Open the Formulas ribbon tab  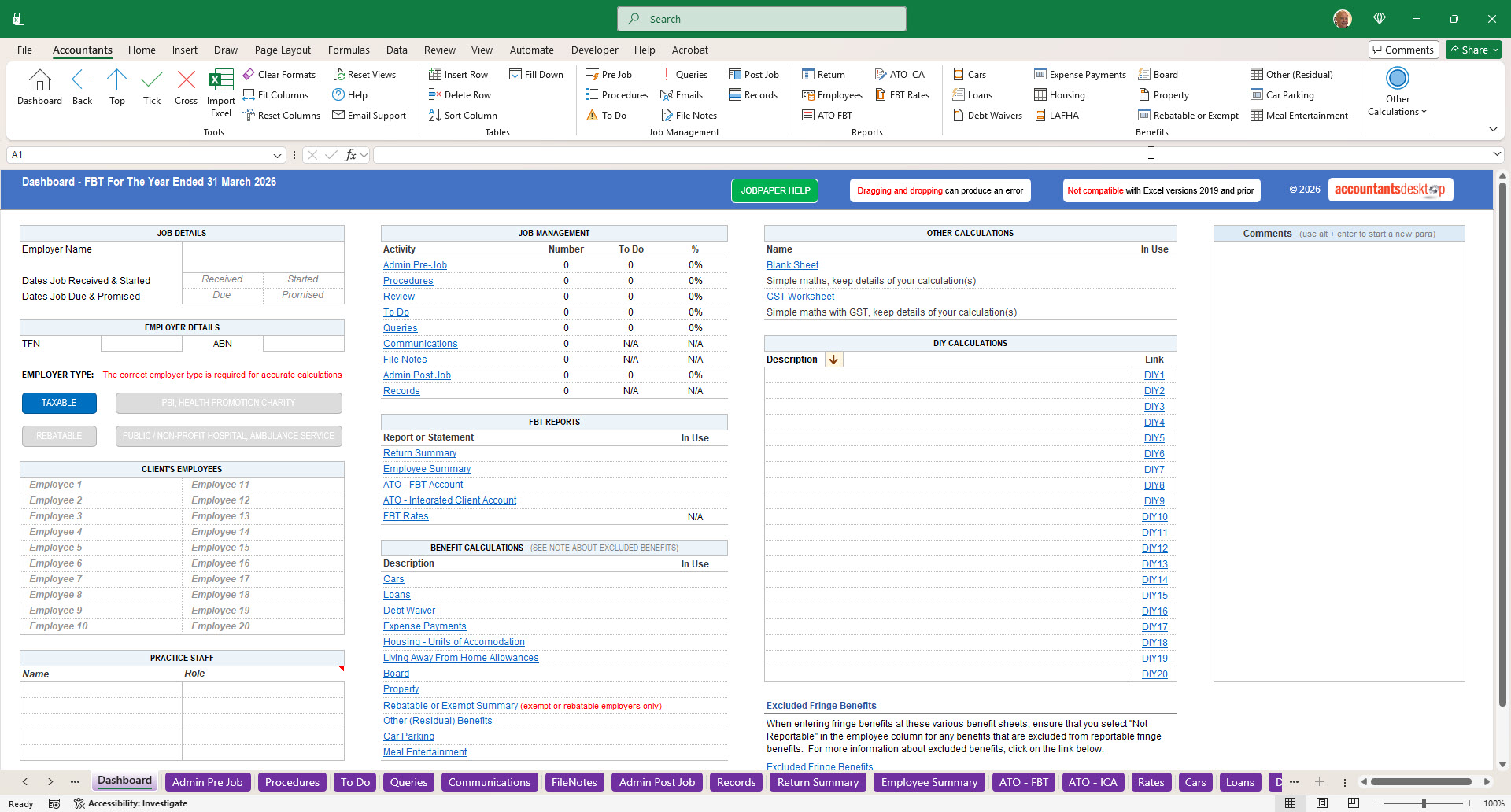click(349, 50)
